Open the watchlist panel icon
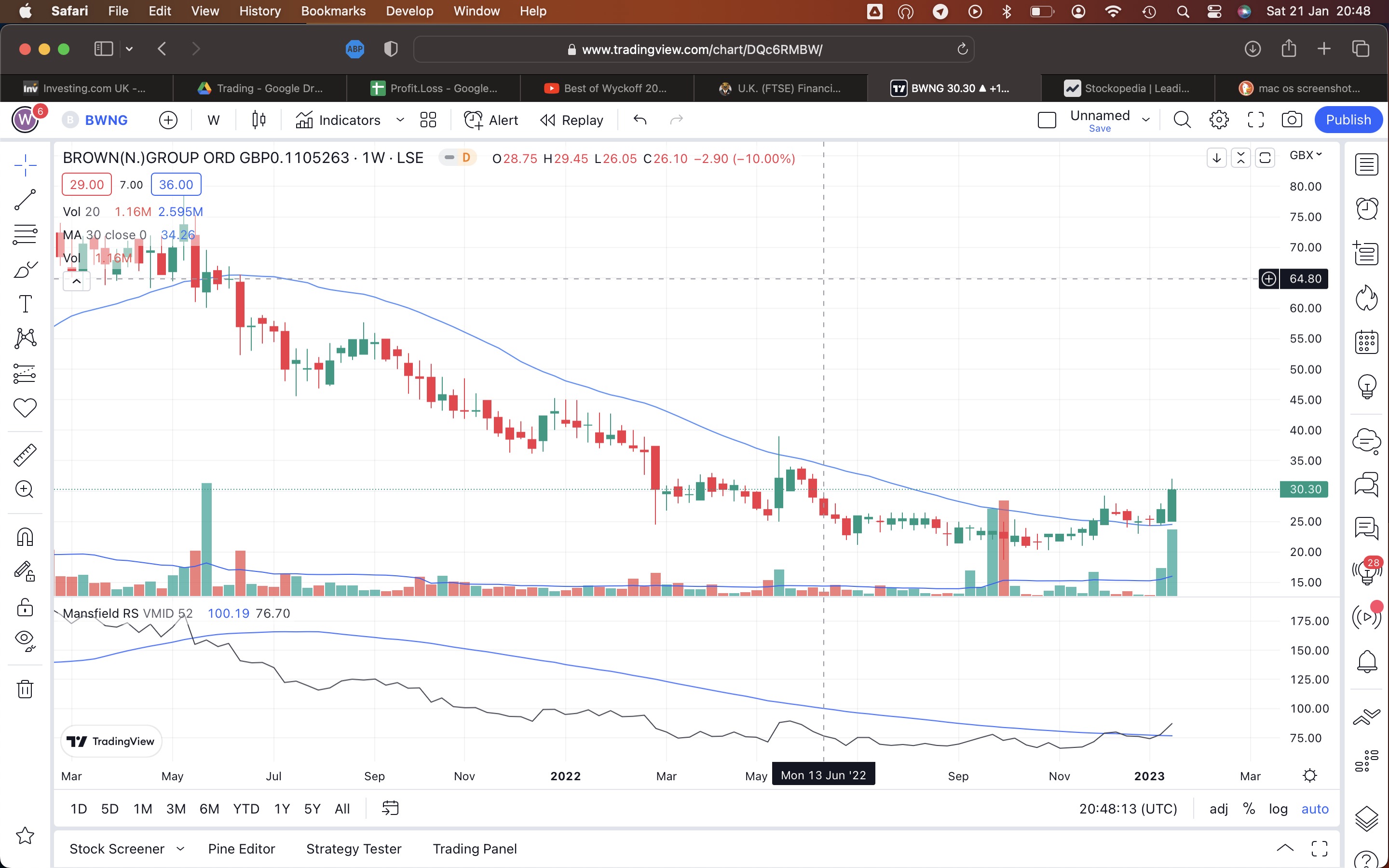1389x868 pixels. tap(1367, 165)
